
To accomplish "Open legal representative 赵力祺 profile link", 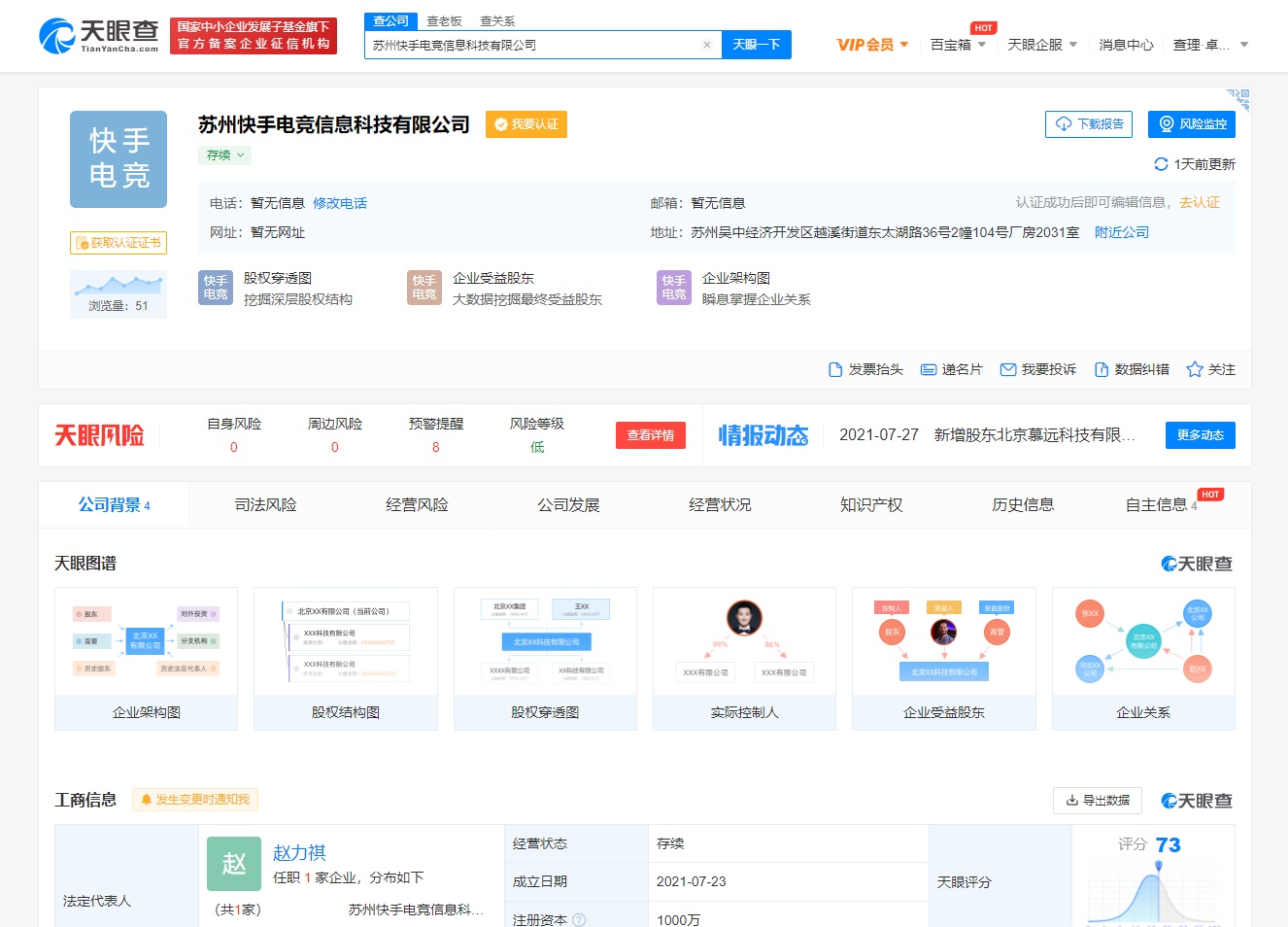I will tap(299, 852).
